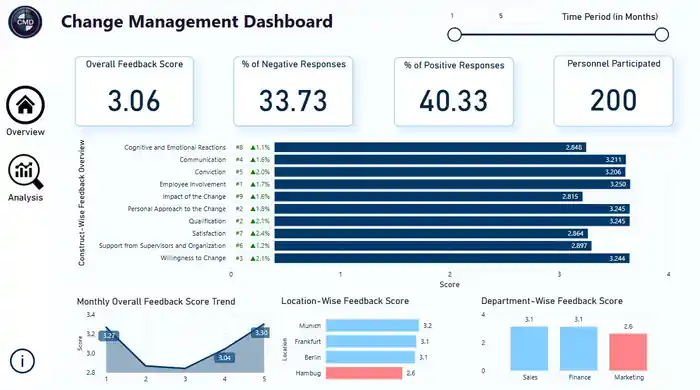Screen dimensions: 700x390
Task: Click the Frankfurt location bar
Action: pos(371,341)
